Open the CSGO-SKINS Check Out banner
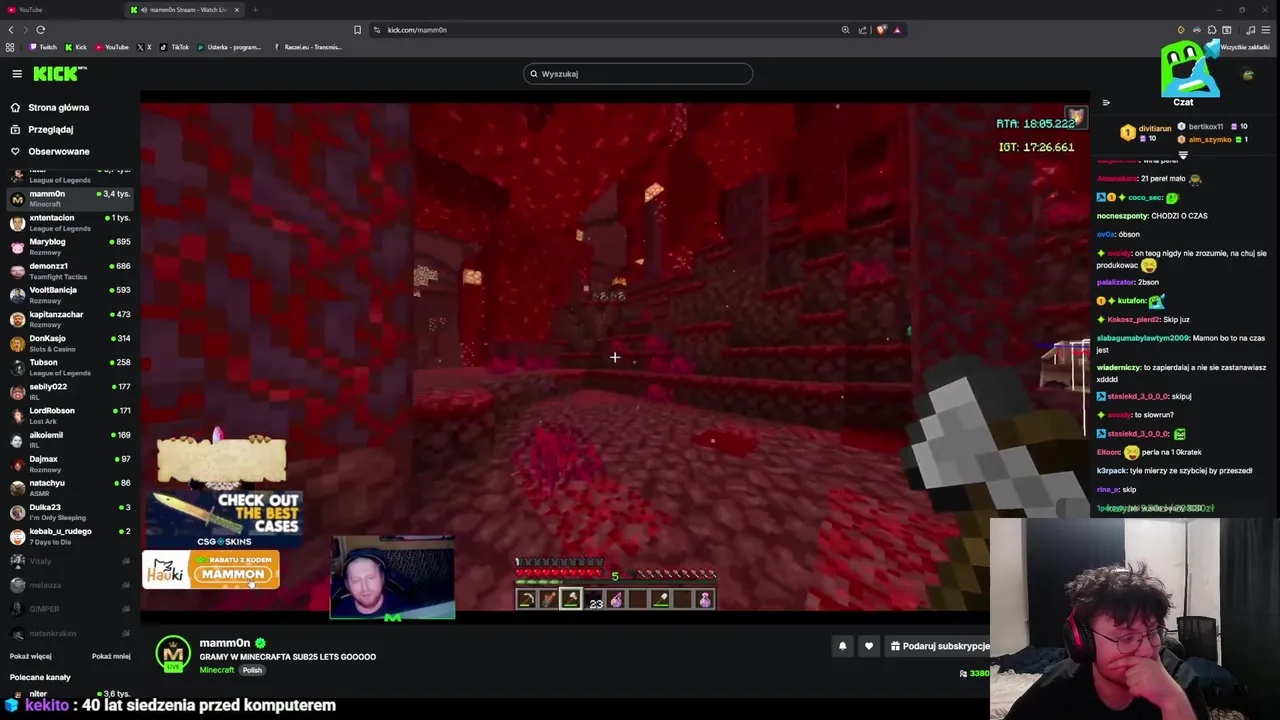 click(x=223, y=518)
